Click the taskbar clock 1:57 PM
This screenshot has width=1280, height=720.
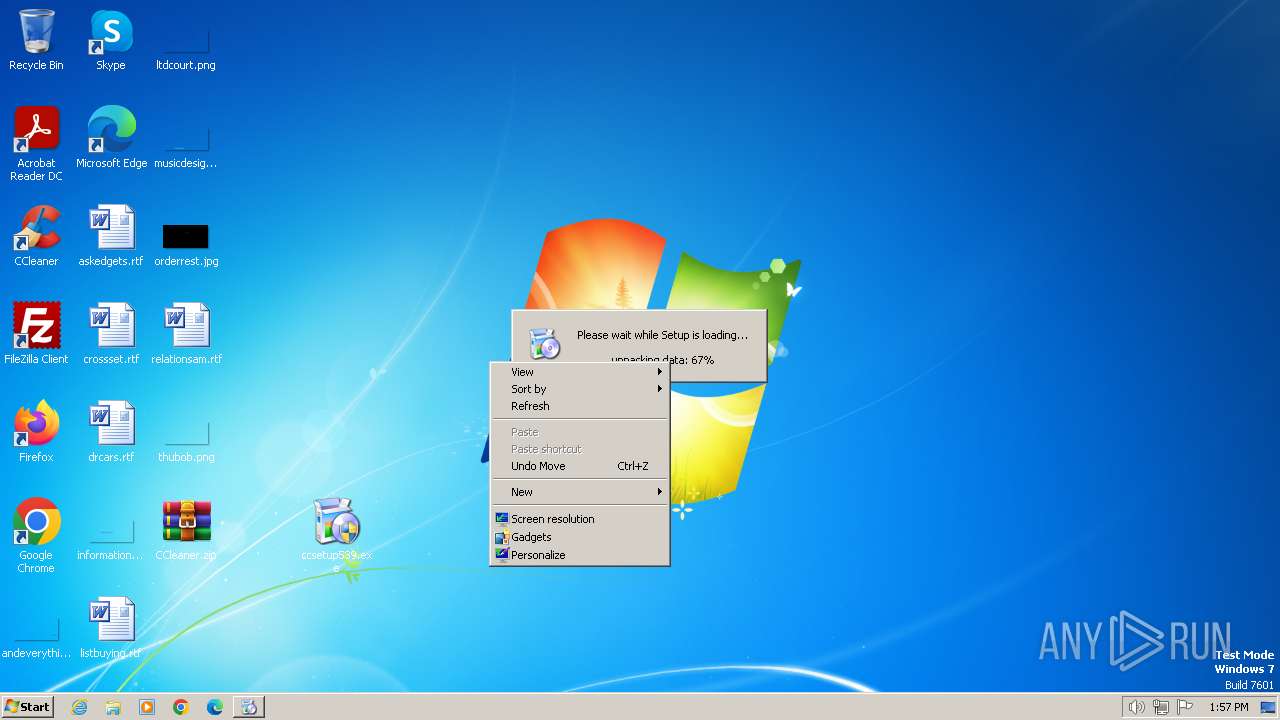point(1229,707)
